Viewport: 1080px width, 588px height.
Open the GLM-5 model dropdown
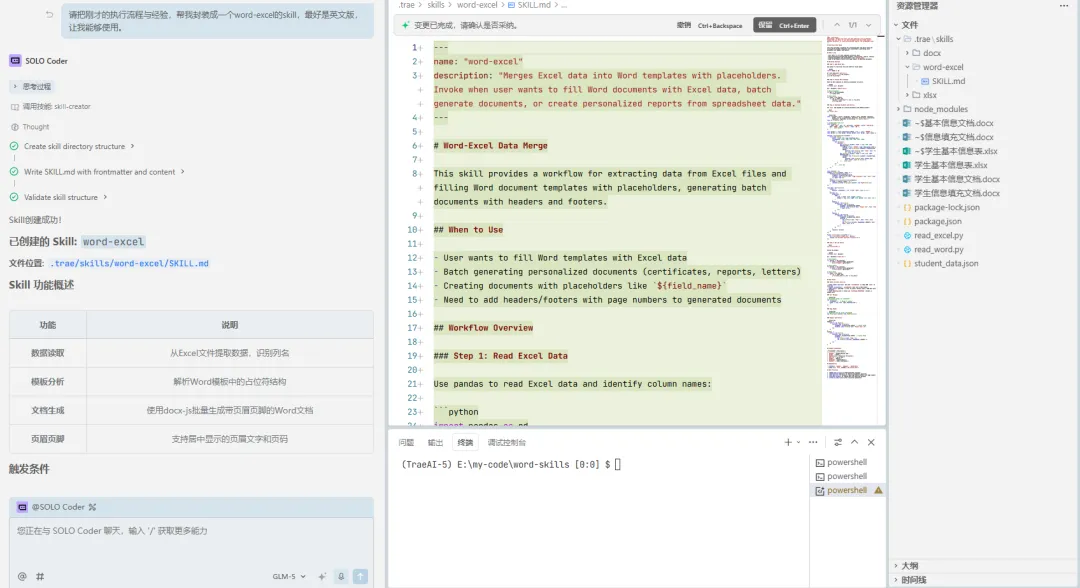point(289,576)
